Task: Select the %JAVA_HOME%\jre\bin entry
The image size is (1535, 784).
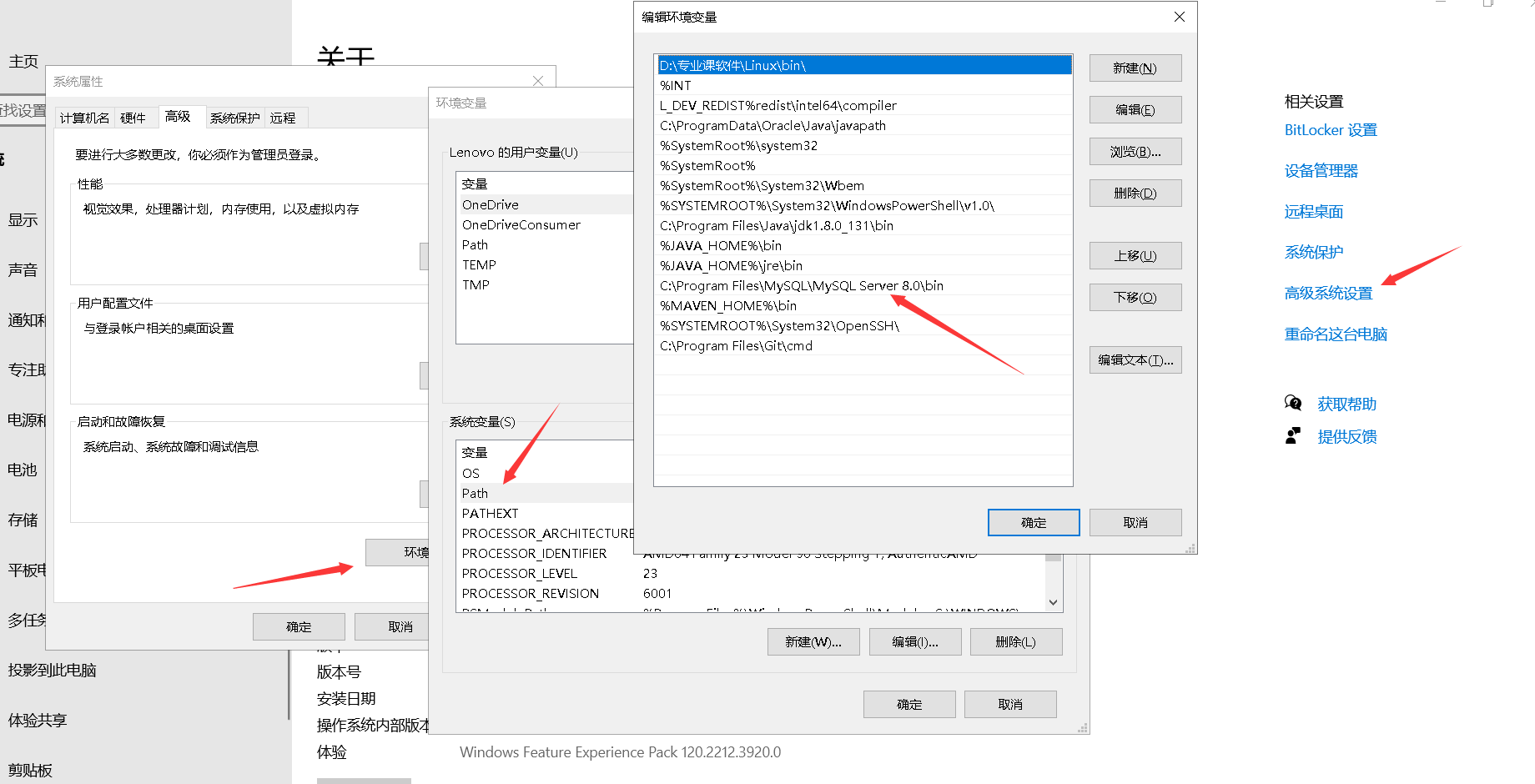Action: pos(863,265)
